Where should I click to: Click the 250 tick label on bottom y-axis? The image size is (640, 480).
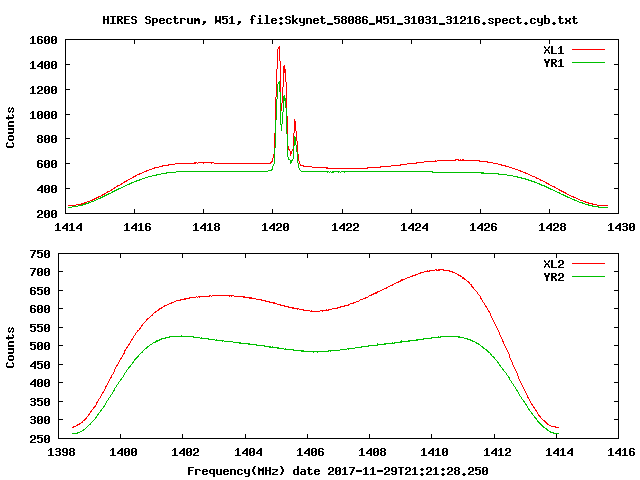[40, 439]
